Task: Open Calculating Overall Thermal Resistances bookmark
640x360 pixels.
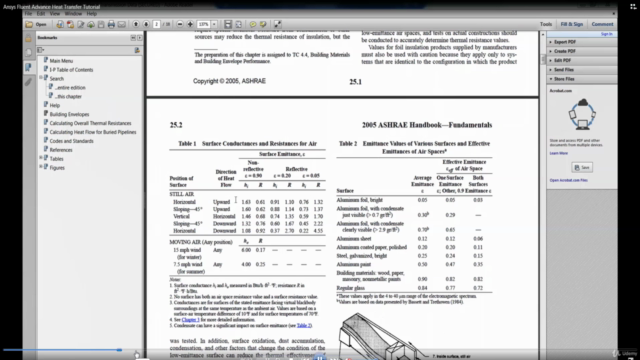Action: tap(91, 123)
